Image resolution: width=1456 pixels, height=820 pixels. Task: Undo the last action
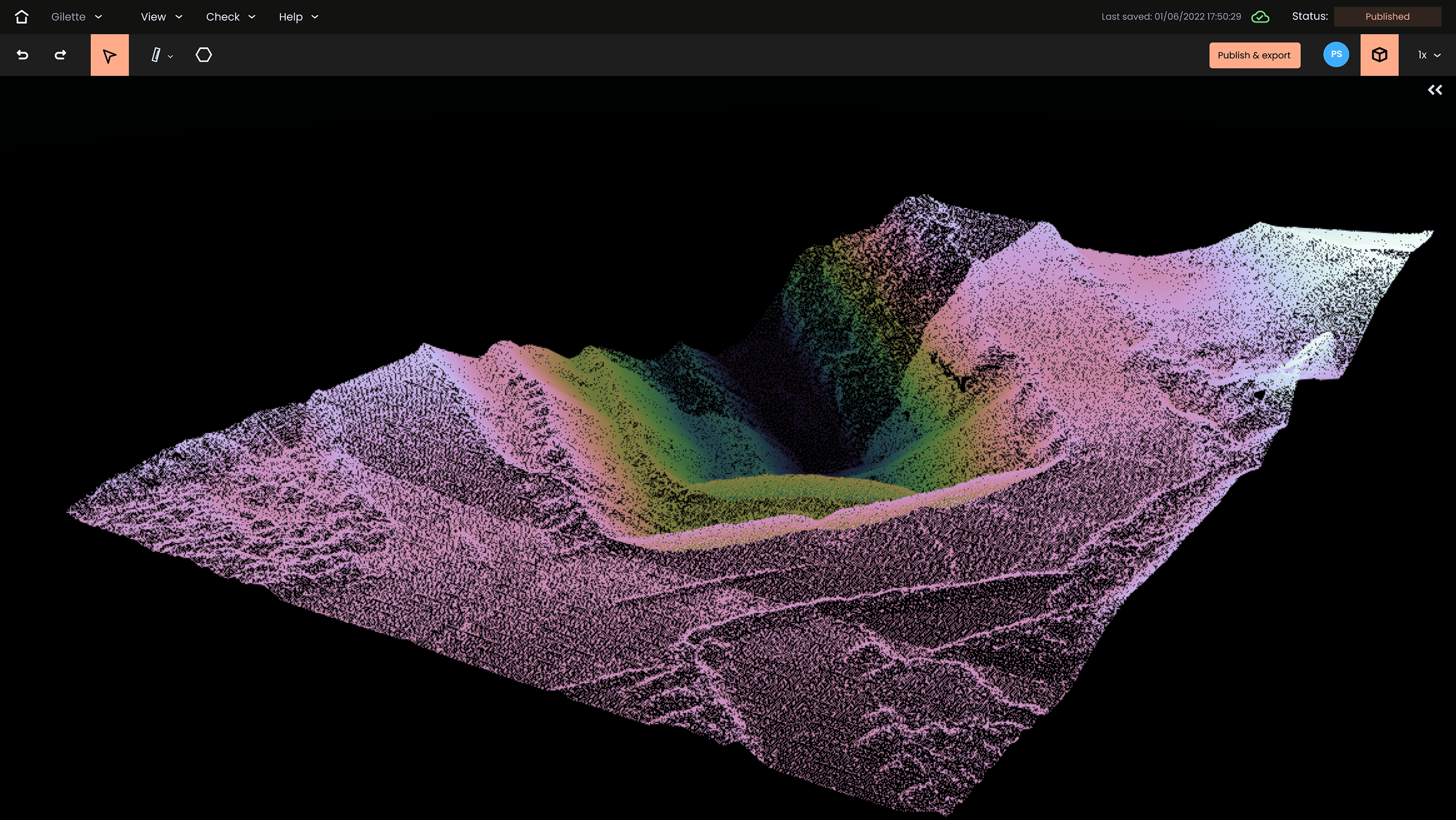[x=22, y=55]
